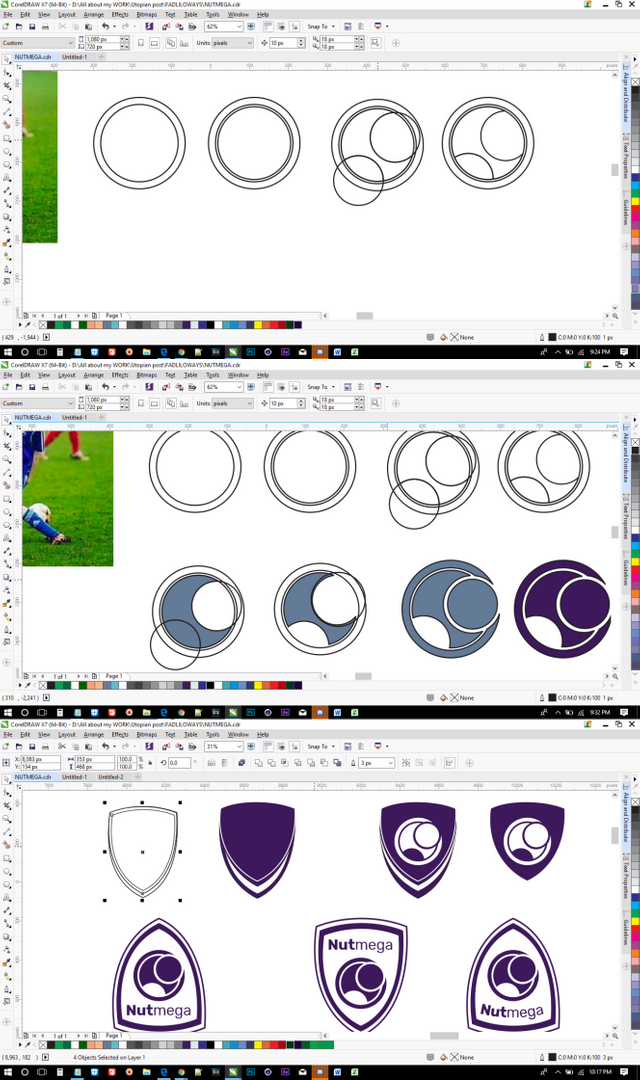Click the Open icon in the 9:32 PM window
Viewport: 640px width, 1080px height.
tap(19, 386)
